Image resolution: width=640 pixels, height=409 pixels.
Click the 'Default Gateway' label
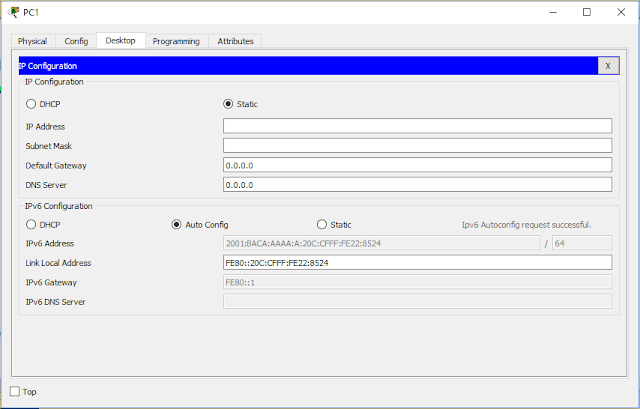56,166
